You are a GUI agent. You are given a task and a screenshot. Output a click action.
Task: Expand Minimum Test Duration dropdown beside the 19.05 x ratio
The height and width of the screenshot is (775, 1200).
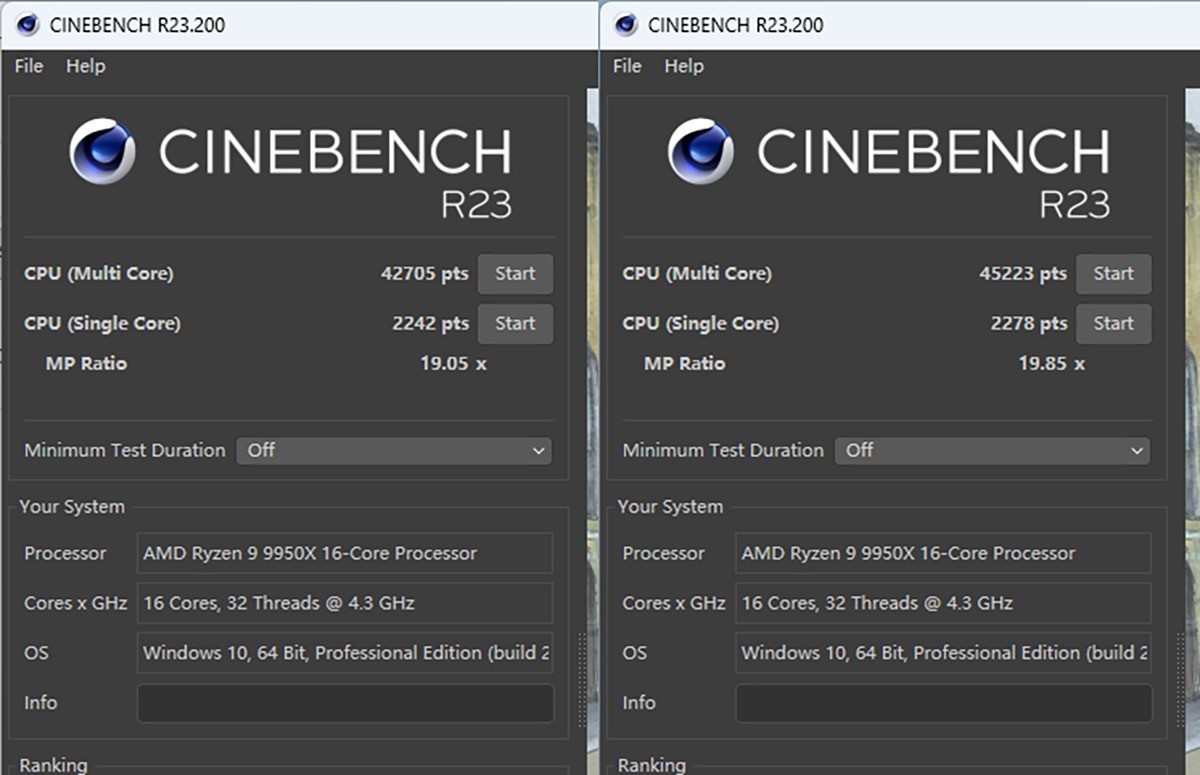[x=394, y=451]
